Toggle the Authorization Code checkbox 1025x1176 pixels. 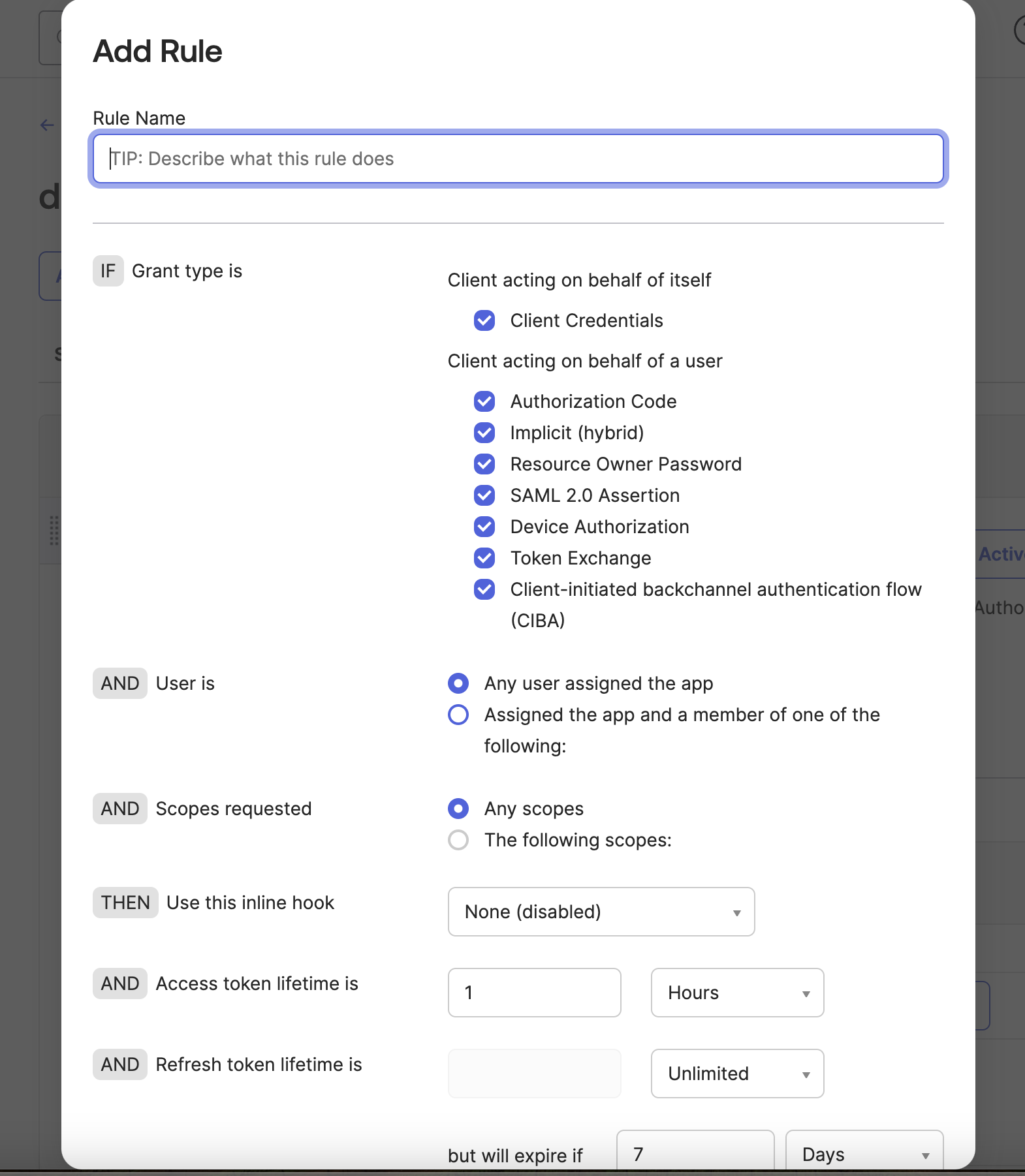pos(484,401)
